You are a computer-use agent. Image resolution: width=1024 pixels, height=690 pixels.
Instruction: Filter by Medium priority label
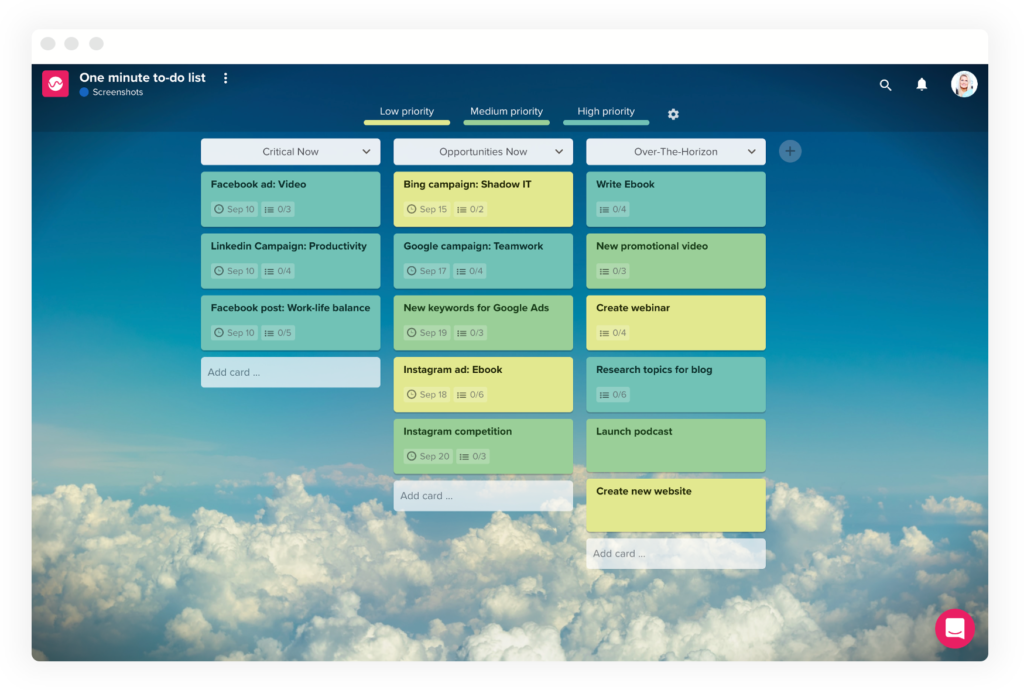pyautogui.click(x=506, y=112)
